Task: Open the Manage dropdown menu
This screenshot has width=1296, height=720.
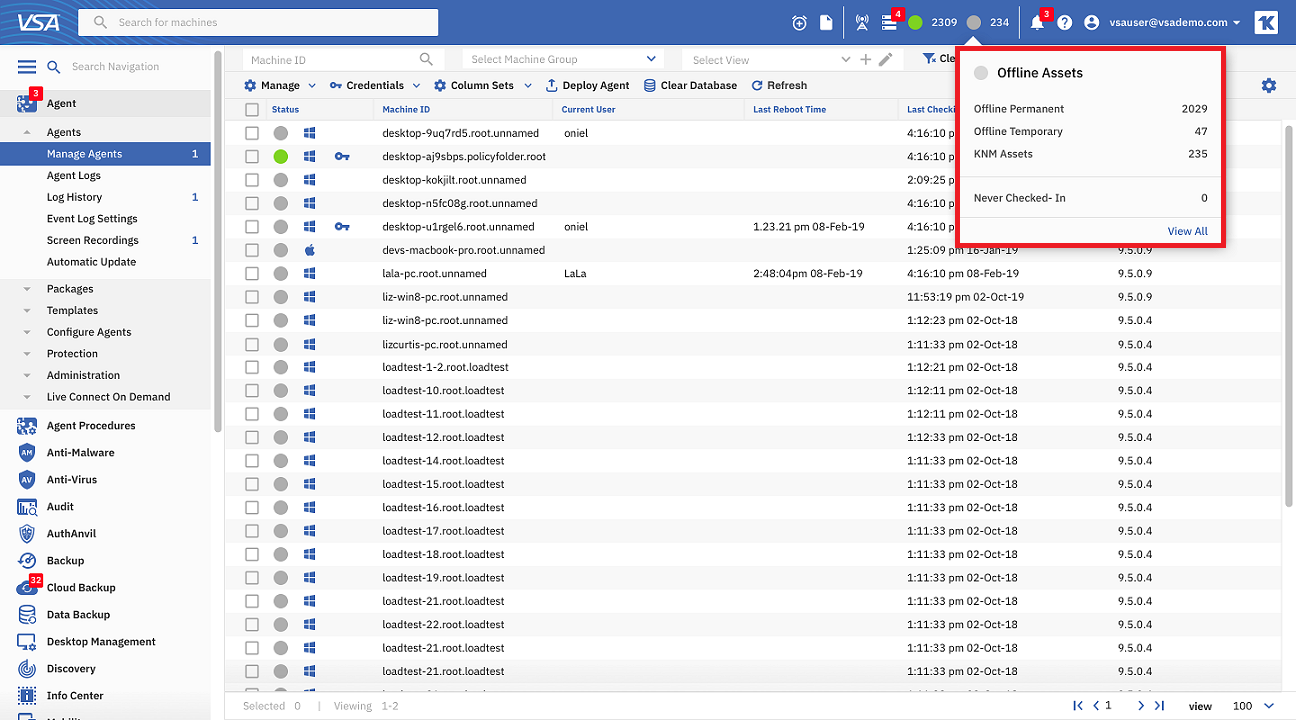Action: pyautogui.click(x=280, y=86)
